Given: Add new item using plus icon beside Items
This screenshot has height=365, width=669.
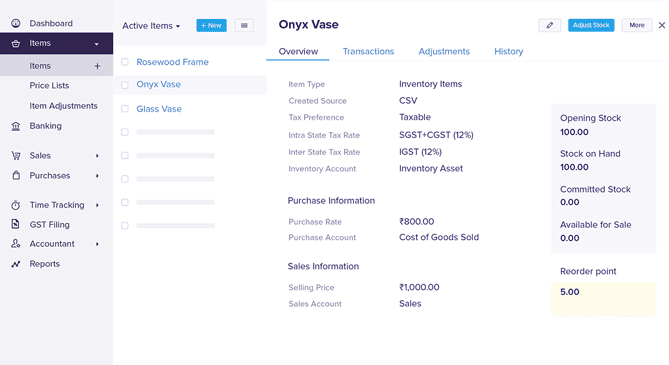Looking at the screenshot, I should [97, 66].
